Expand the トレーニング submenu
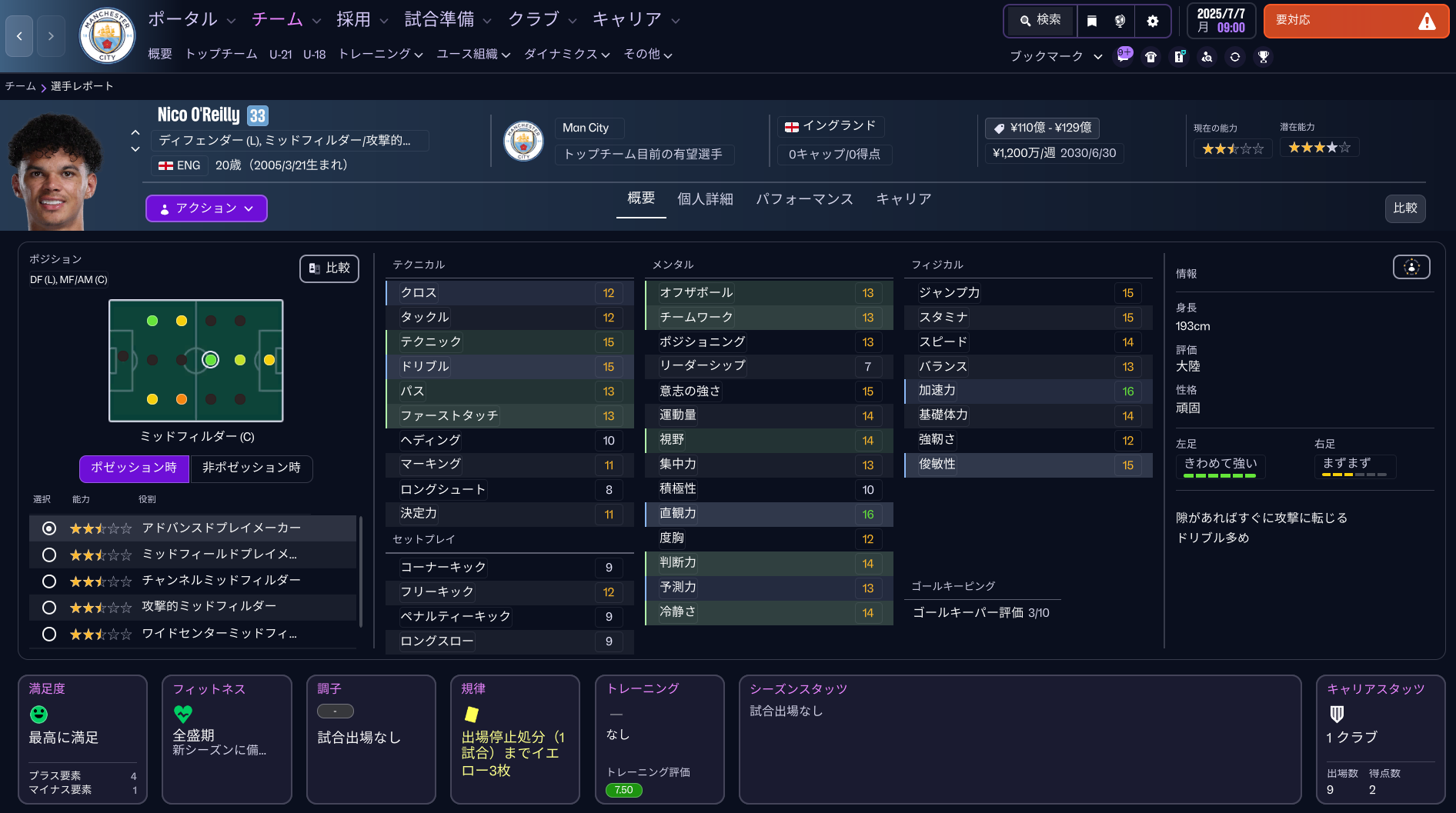 (380, 54)
